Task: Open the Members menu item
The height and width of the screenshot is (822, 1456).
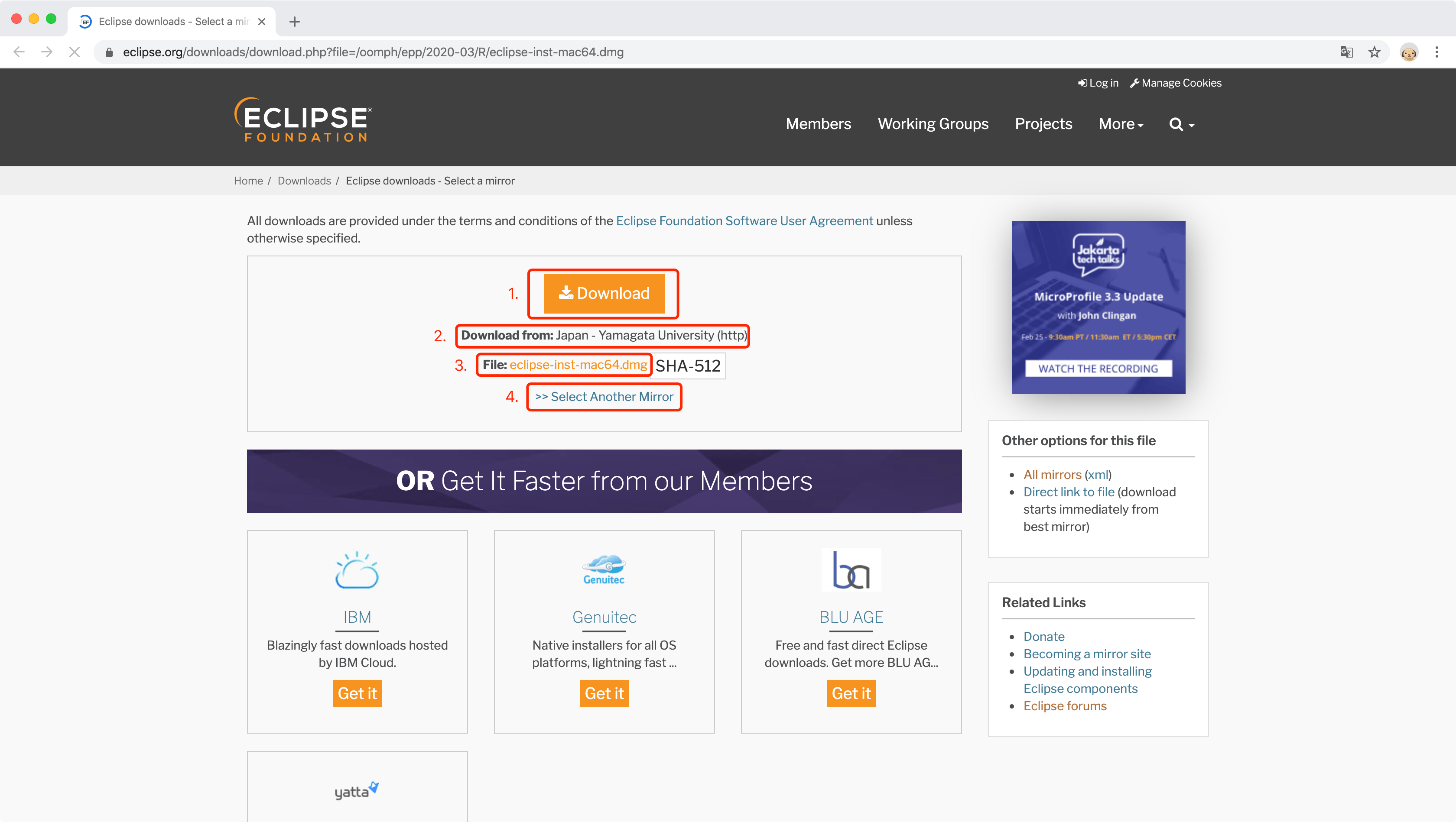Action: [819, 124]
